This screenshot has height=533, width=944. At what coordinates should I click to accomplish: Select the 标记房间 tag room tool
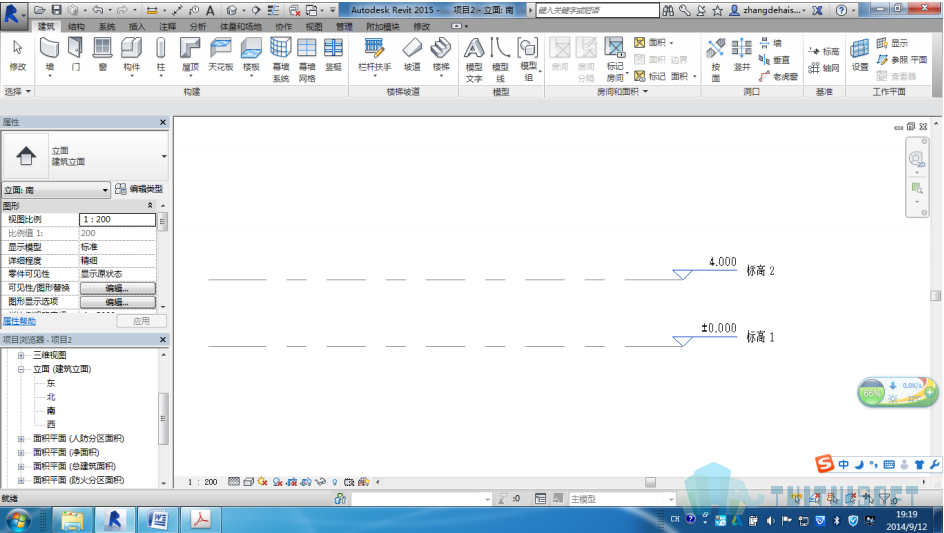click(x=615, y=59)
